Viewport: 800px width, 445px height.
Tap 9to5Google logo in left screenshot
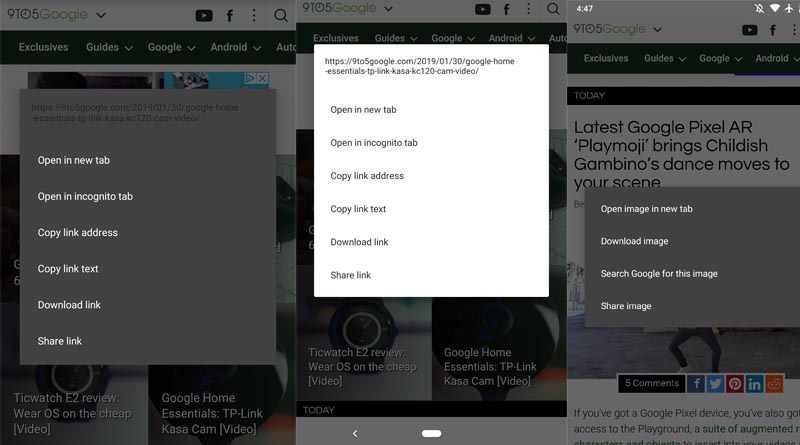click(x=47, y=15)
